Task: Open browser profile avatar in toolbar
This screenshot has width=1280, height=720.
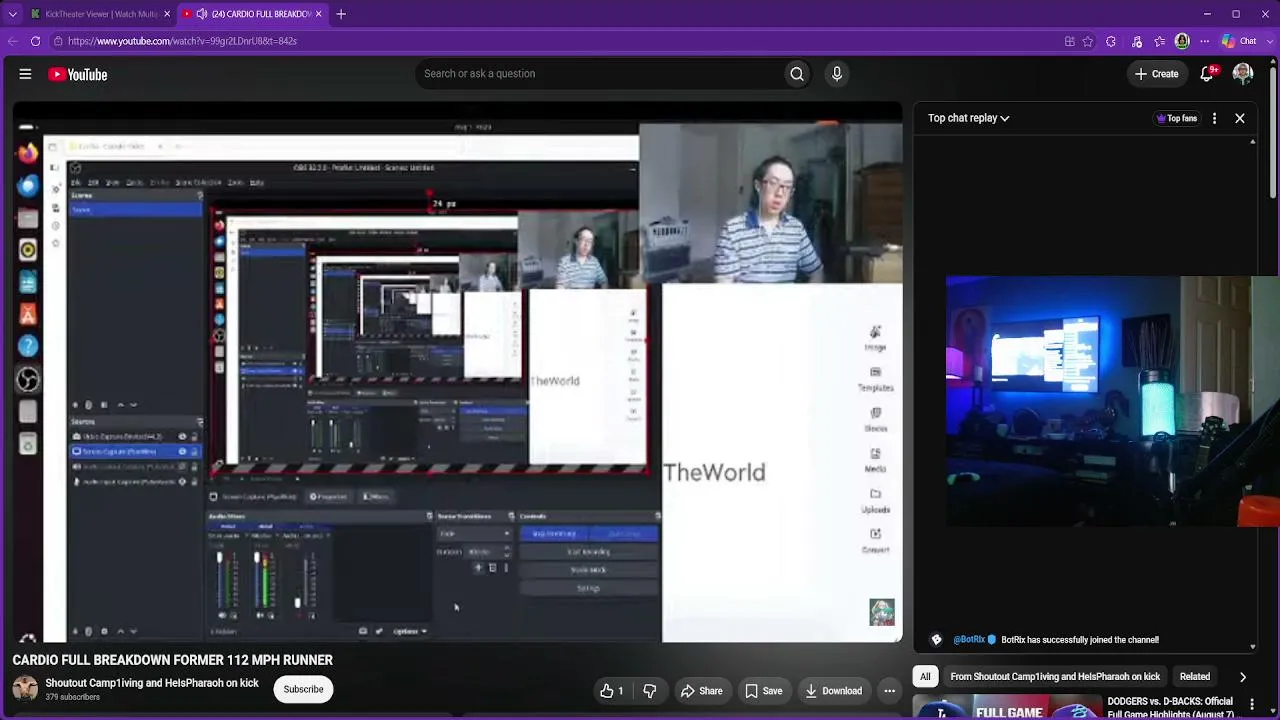Action: click(x=1182, y=41)
